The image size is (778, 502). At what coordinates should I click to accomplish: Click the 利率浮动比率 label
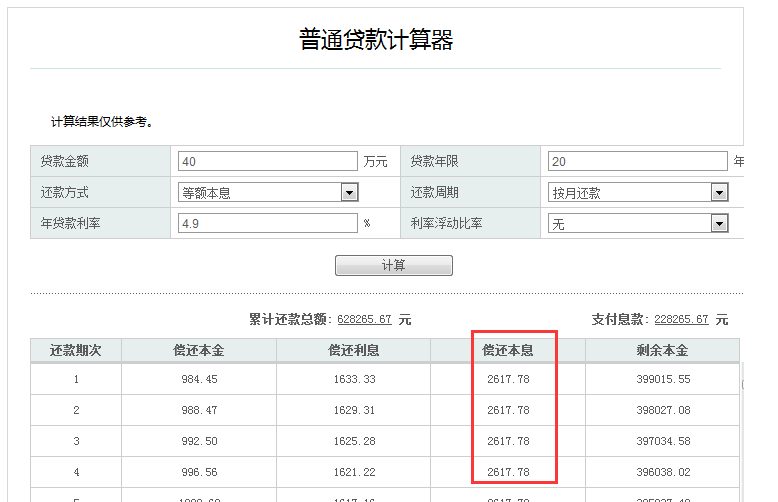(x=446, y=223)
